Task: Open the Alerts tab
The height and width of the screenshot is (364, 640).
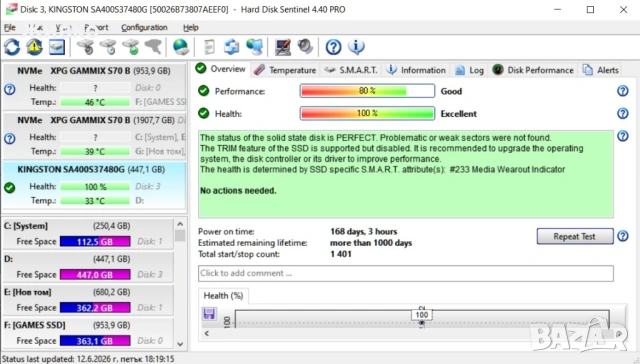Action: pos(600,70)
